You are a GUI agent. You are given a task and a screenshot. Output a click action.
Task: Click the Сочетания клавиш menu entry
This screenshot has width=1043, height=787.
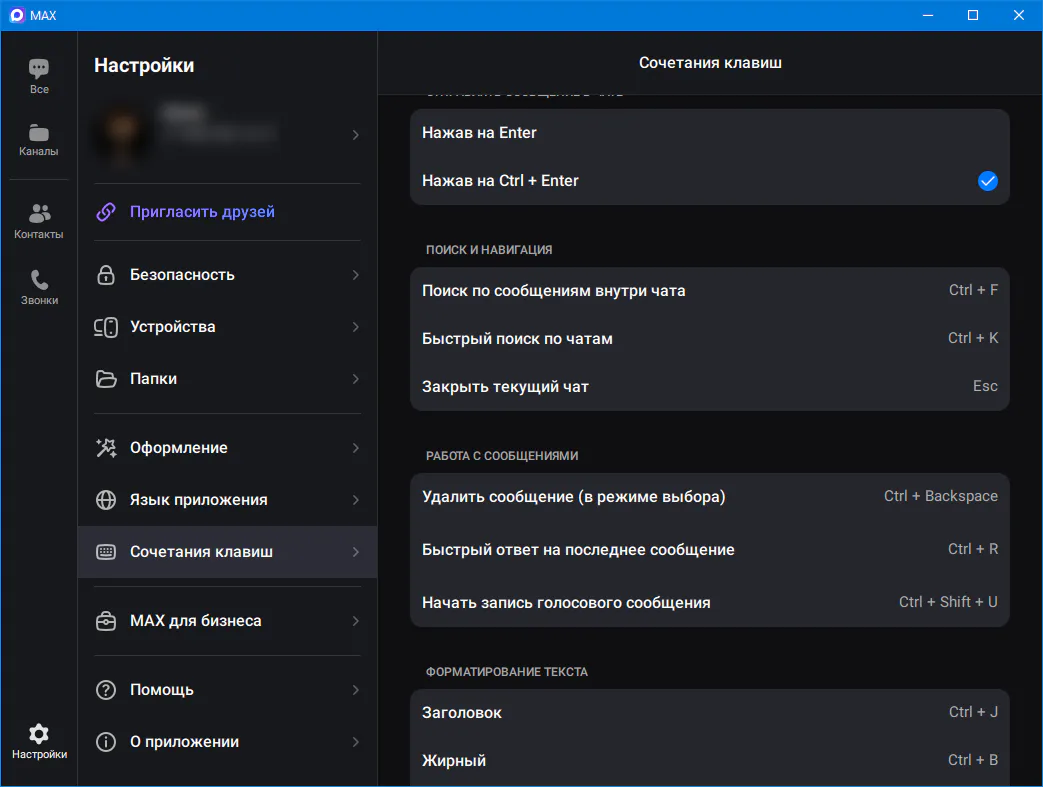click(201, 552)
